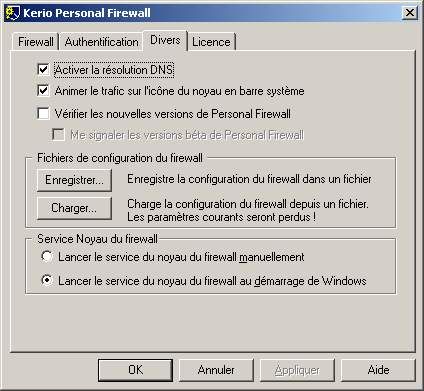424x391 pixels.
Task: Close the Kerio Personal Firewall dialog
Action: click(x=409, y=13)
